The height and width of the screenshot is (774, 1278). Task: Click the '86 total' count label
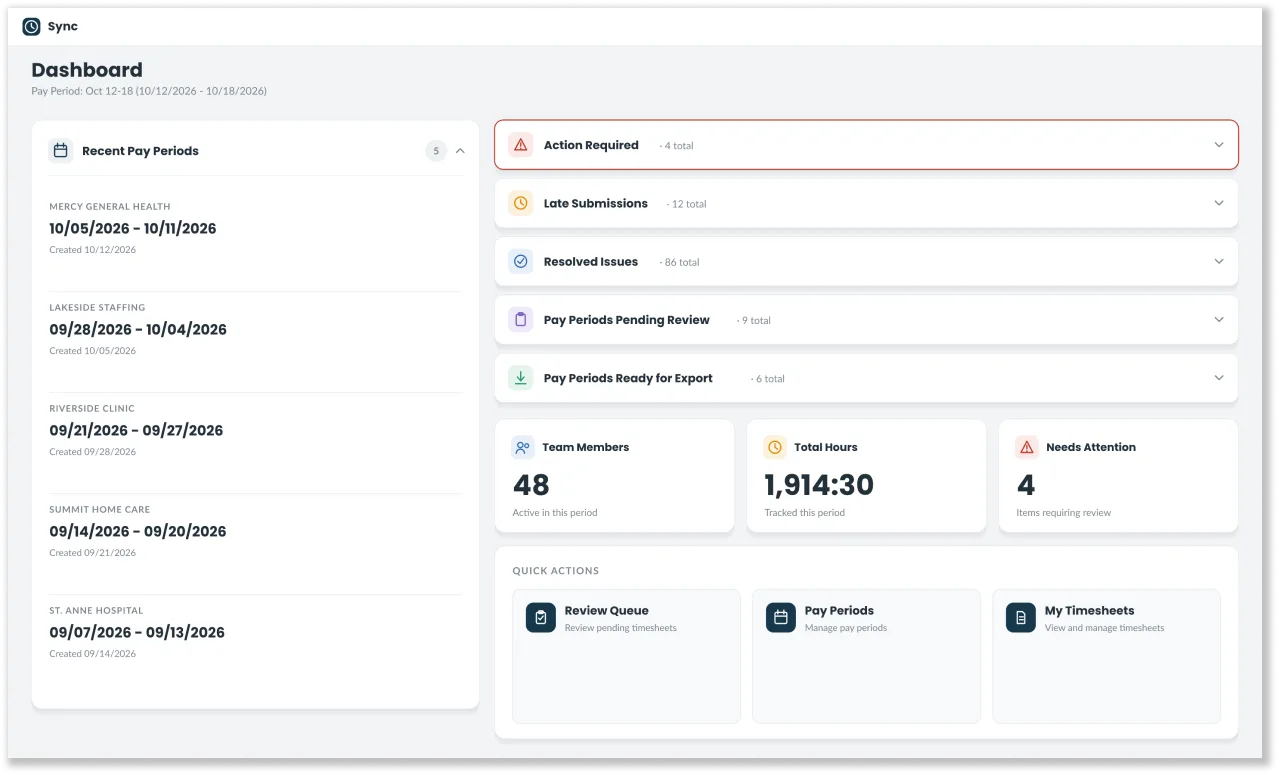pos(680,263)
